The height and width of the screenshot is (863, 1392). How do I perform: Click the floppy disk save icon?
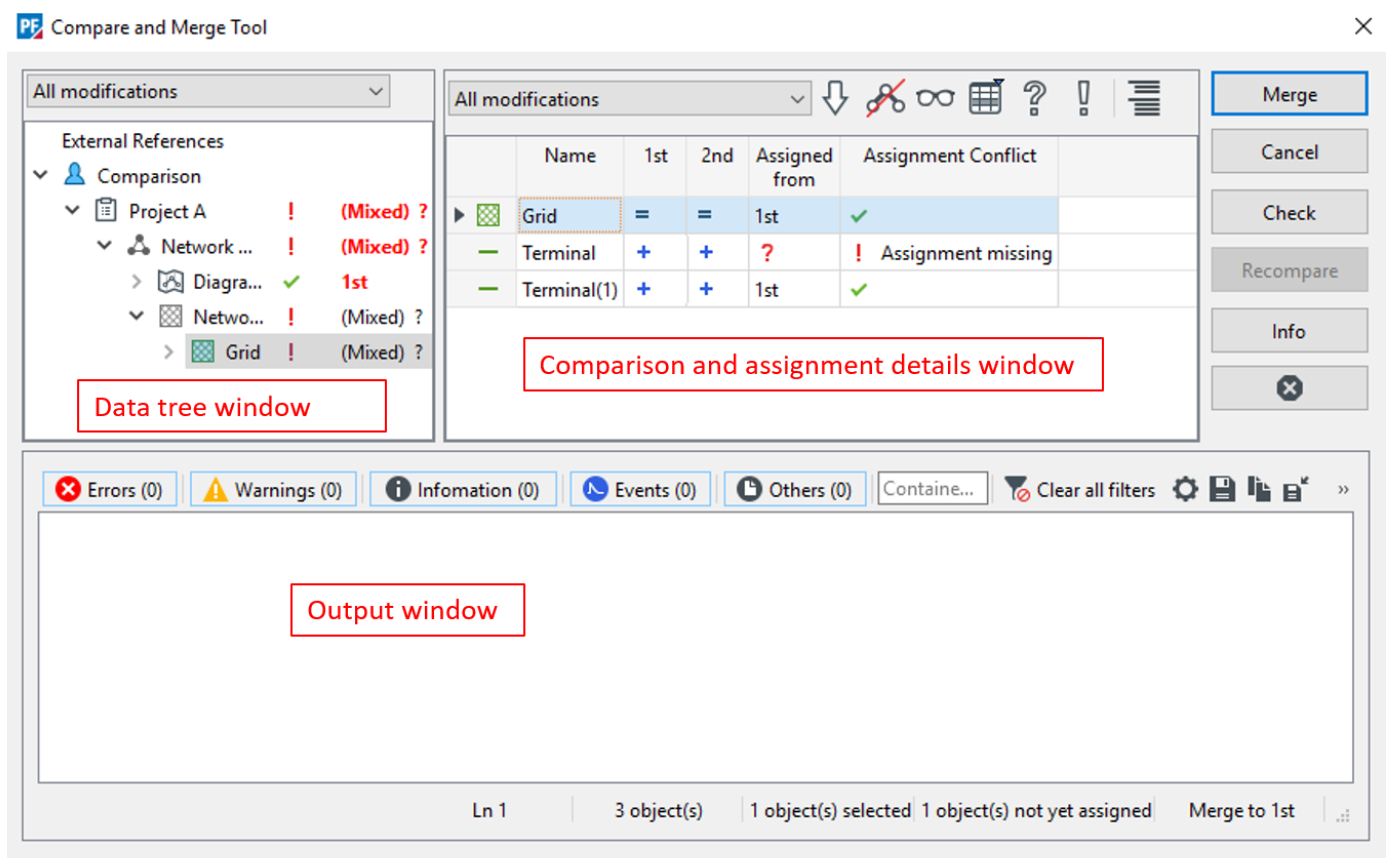pos(1222,490)
